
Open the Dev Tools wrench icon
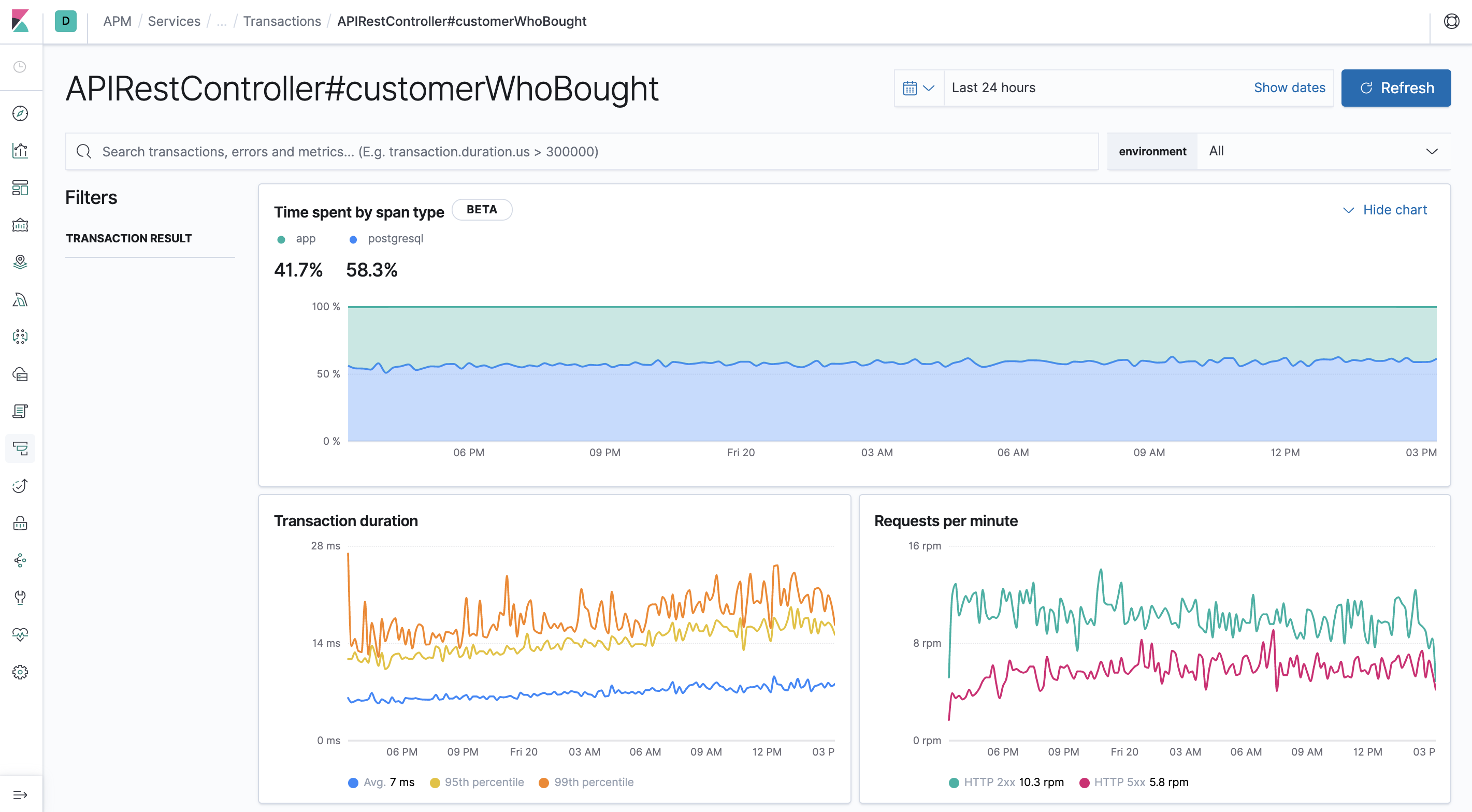click(20, 598)
